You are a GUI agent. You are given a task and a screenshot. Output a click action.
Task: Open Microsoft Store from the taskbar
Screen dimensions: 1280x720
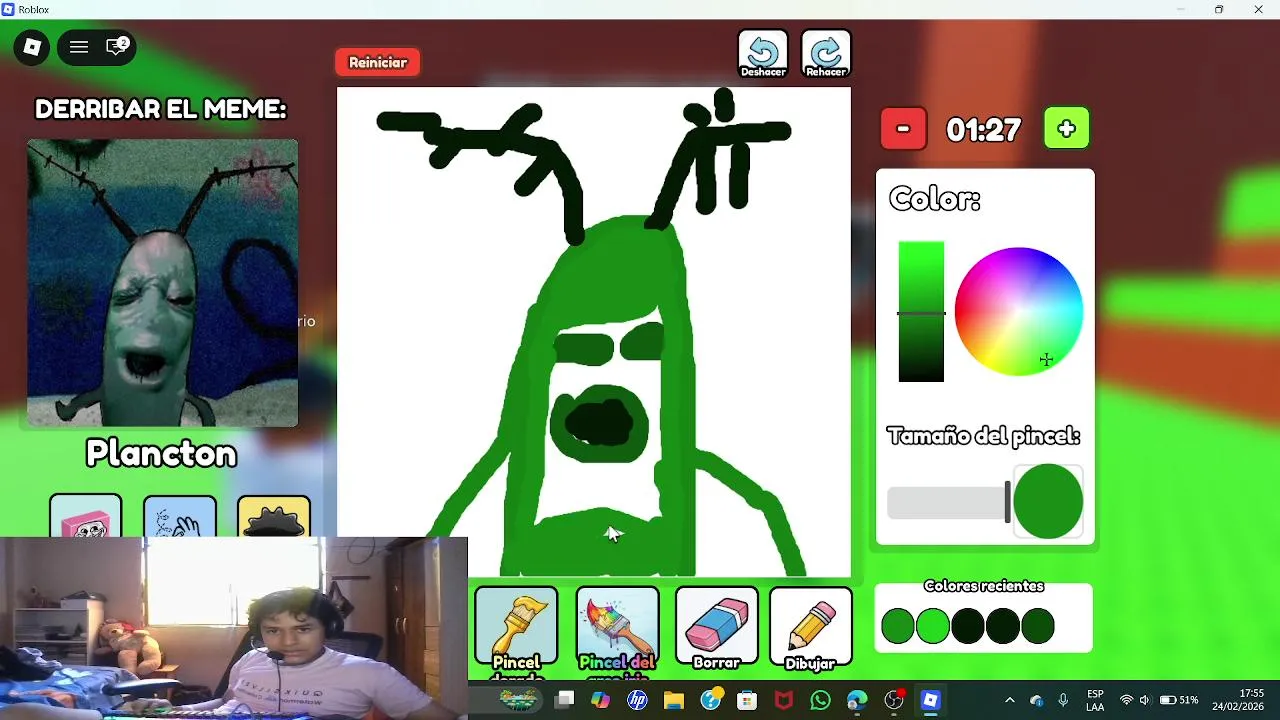(747, 700)
